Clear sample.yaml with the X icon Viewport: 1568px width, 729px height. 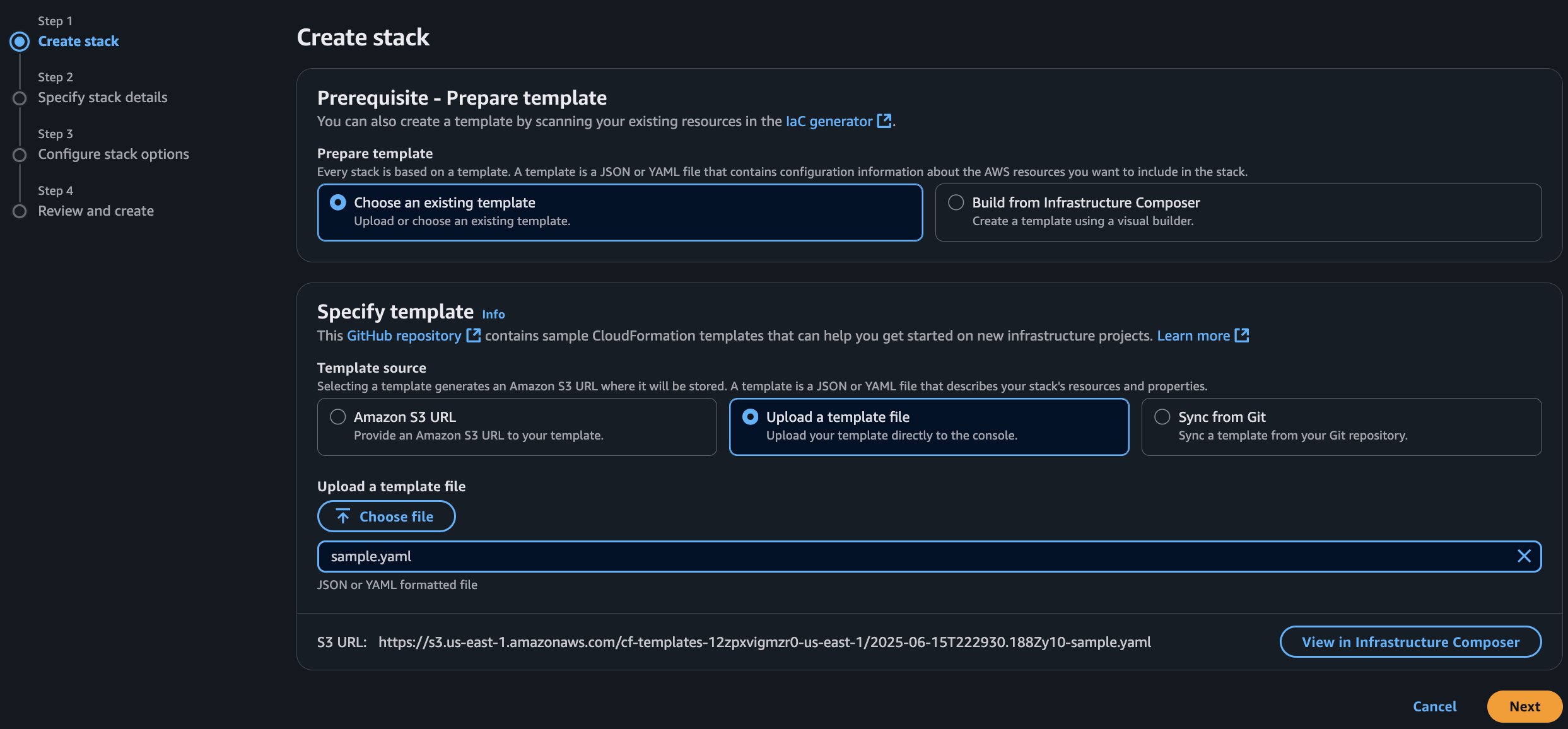[x=1524, y=556]
